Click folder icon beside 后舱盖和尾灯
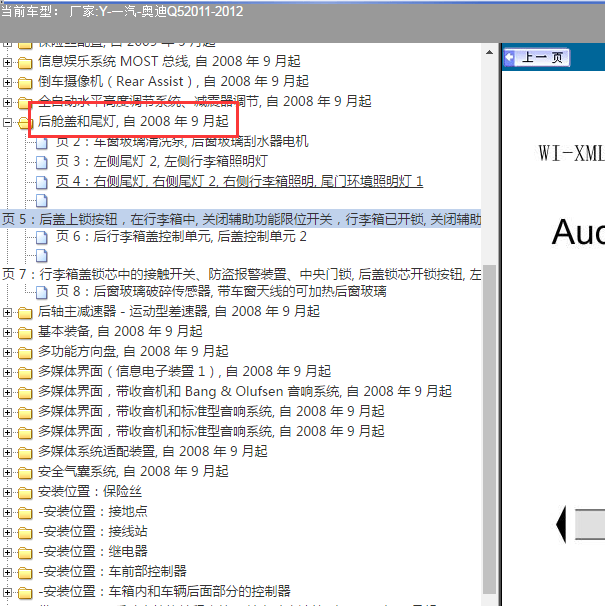605x606 pixels. 25,122
